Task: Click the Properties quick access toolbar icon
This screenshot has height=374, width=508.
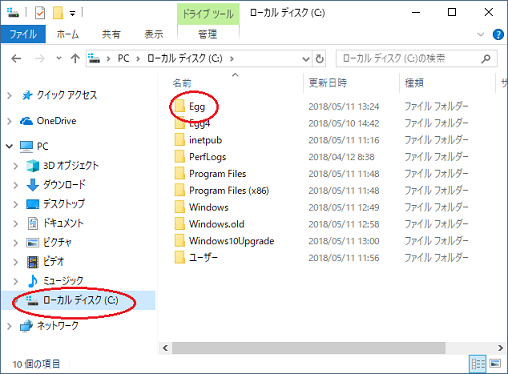Action: tap(40, 13)
